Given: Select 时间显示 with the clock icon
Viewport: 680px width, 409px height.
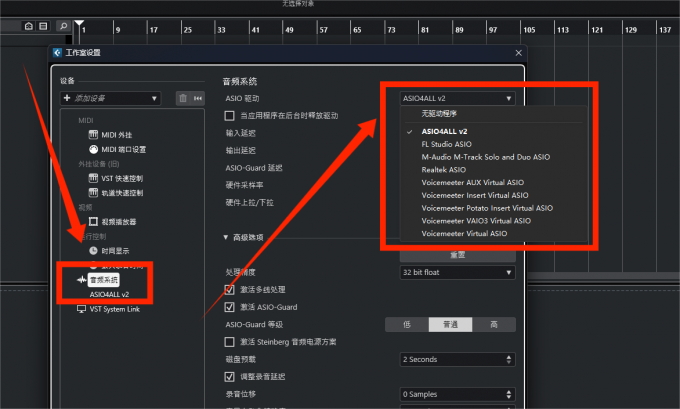Looking at the screenshot, I should [115, 251].
